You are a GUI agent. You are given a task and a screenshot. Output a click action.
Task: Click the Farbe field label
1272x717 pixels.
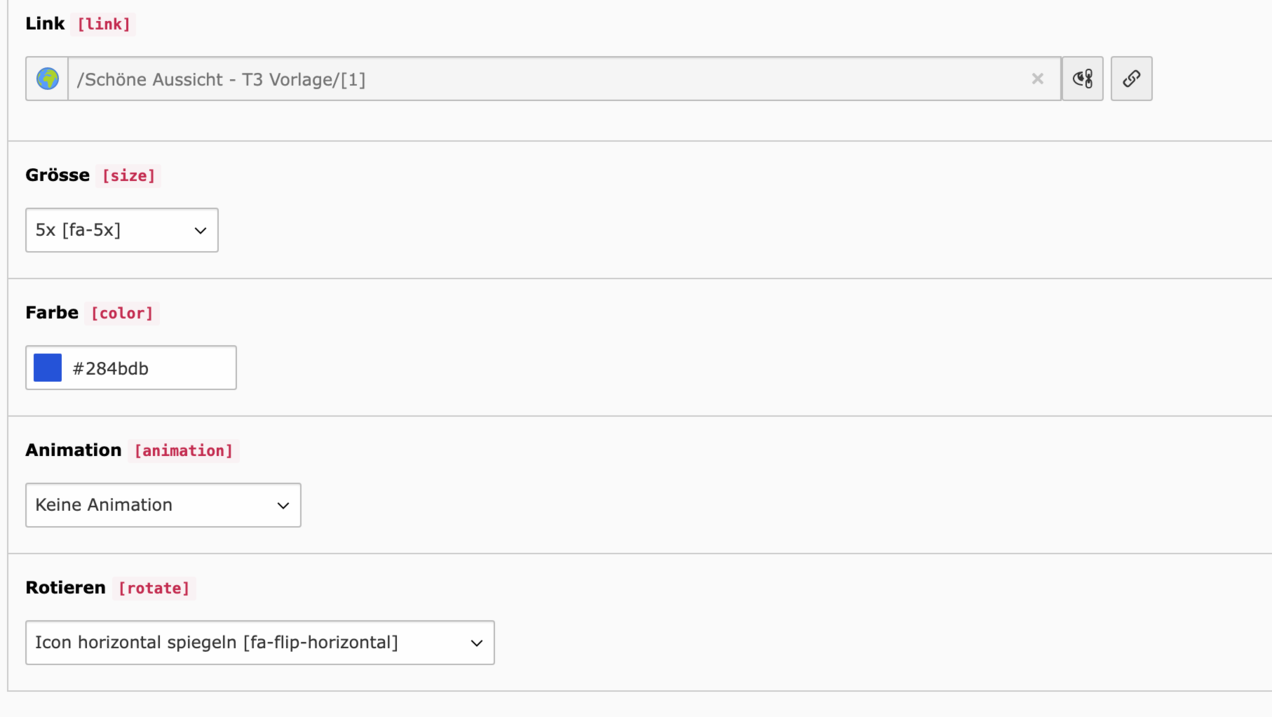coord(52,313)
